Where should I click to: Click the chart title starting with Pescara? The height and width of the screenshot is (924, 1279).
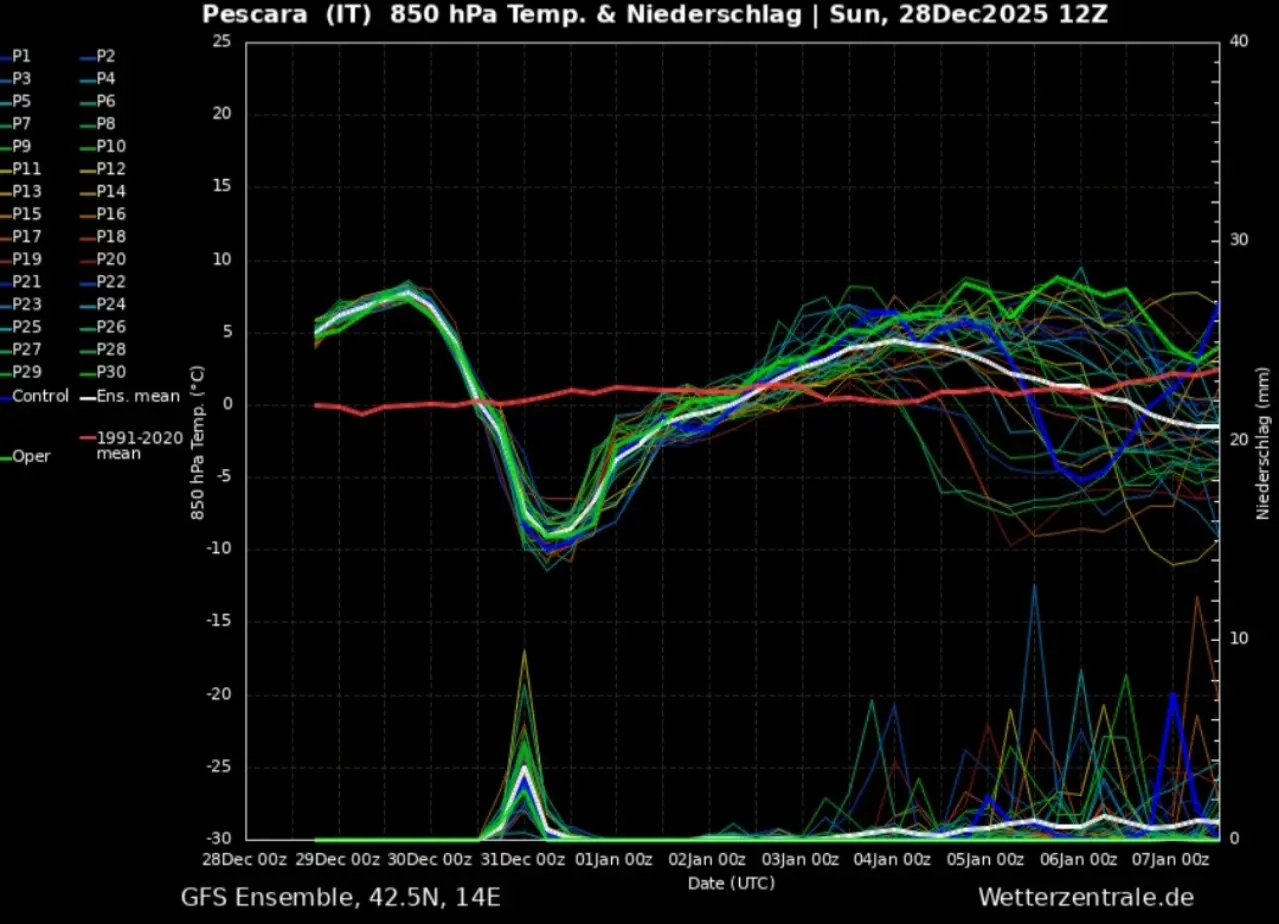(x=655, y=14)
